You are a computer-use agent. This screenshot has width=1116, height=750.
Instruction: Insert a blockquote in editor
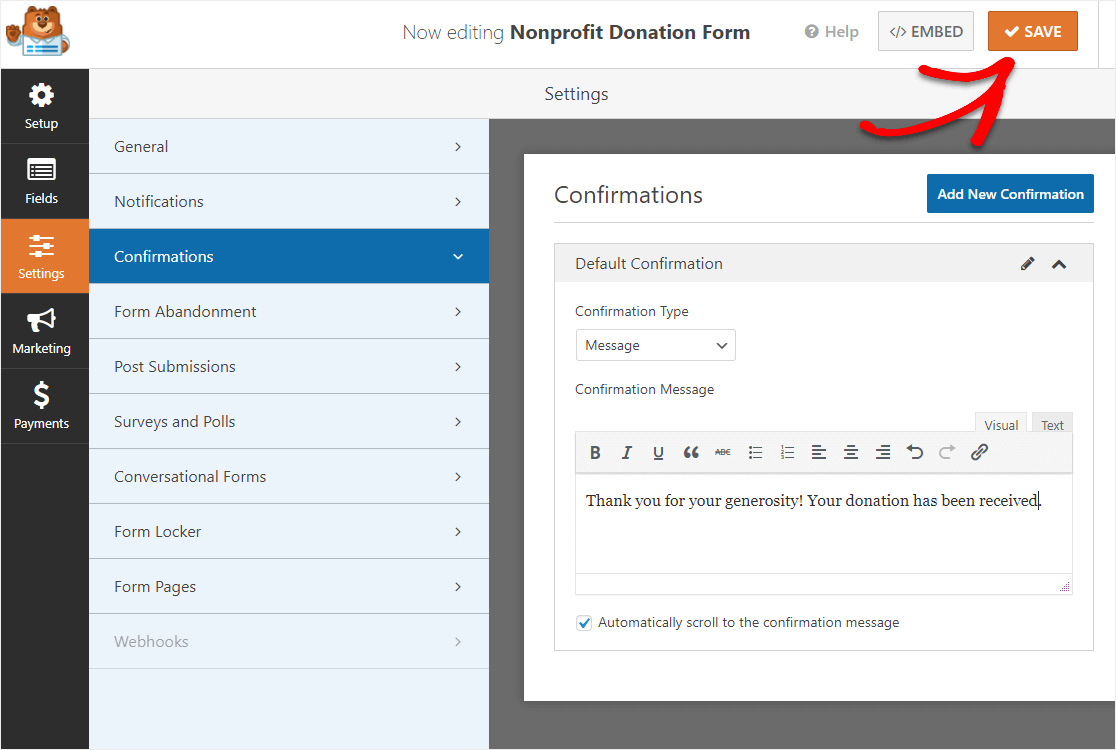point(690,453)
